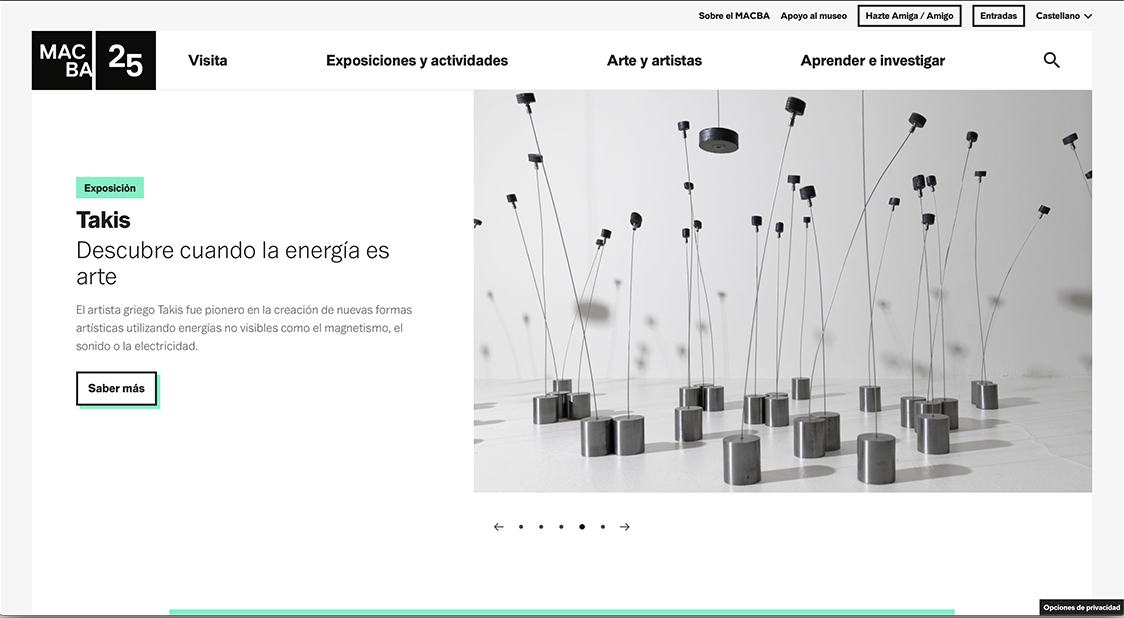Open the Castellano language dropdown
This screenshot has width=1124, height=618.
(x=1056, y=15)
